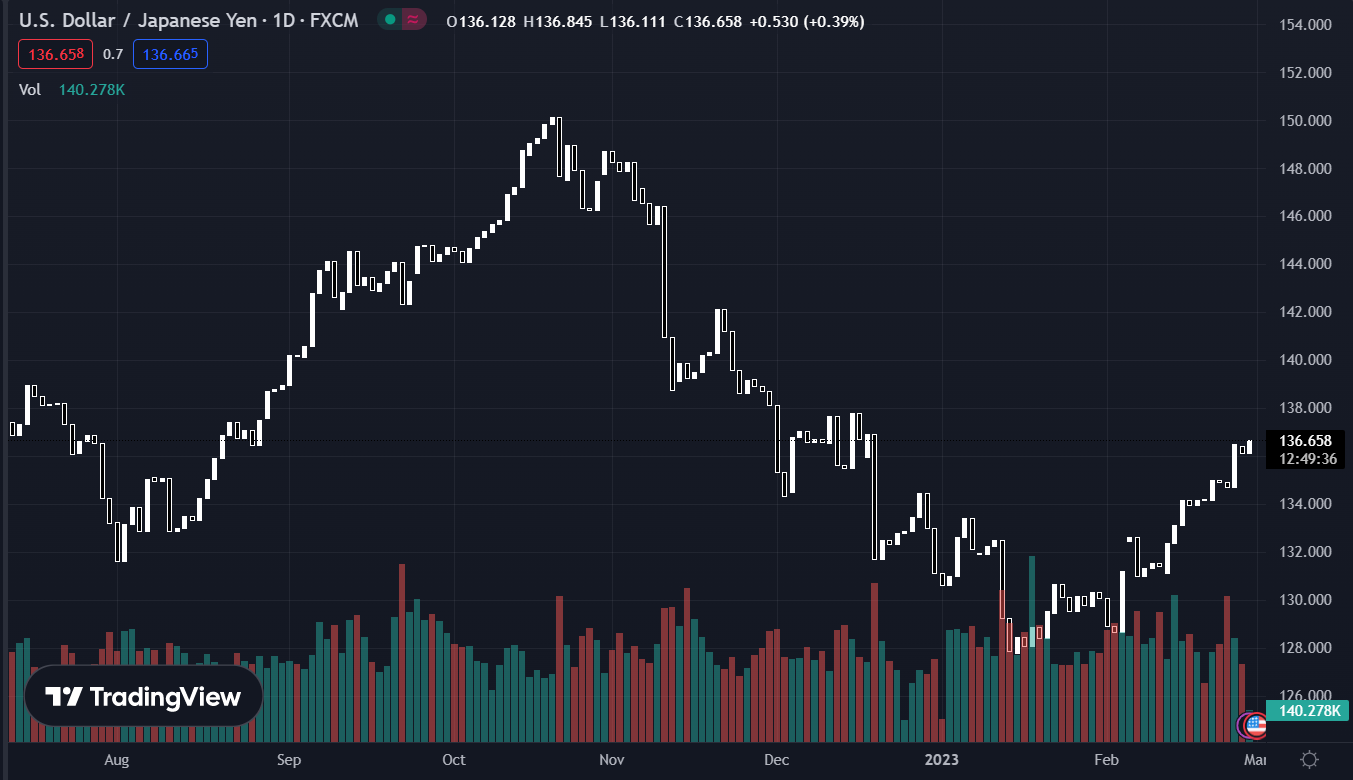This screenshot has width=1353, height=780.
Task: Click the Feb label on the time axis
Action: (1106, 760)
